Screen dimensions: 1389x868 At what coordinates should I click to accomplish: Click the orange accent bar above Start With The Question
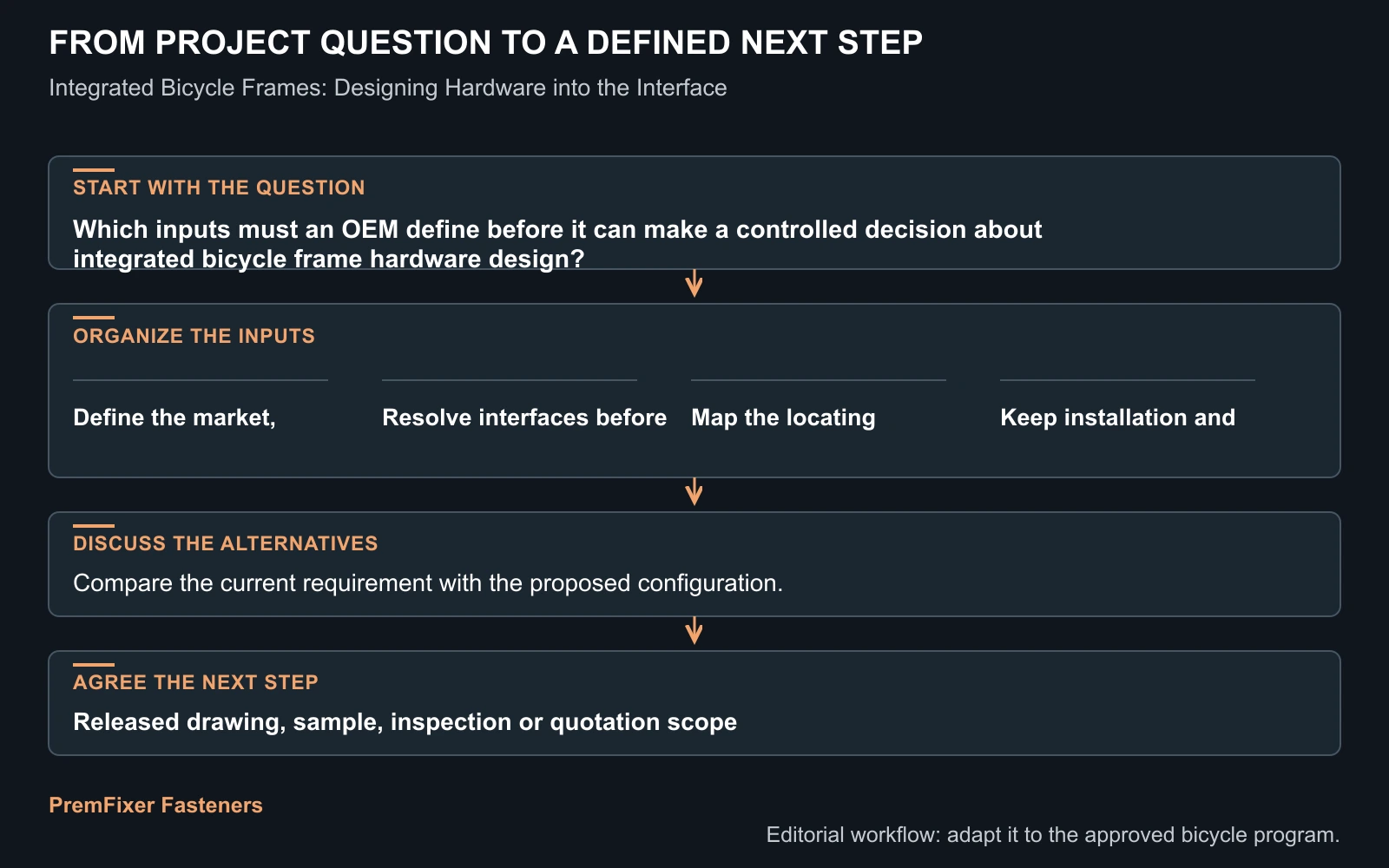pyautogui.click(x=94, y=170)
